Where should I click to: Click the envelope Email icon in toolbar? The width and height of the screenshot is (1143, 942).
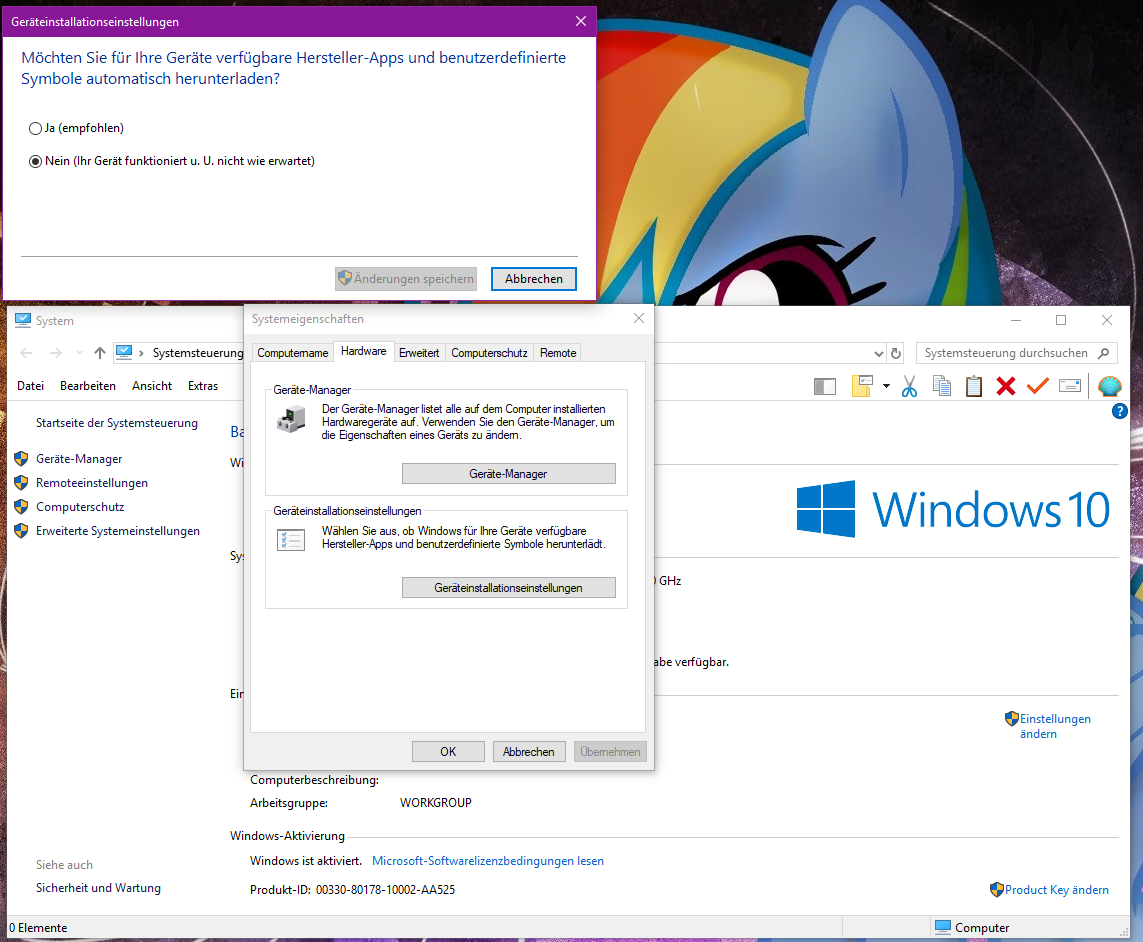tap(1070, 386)
